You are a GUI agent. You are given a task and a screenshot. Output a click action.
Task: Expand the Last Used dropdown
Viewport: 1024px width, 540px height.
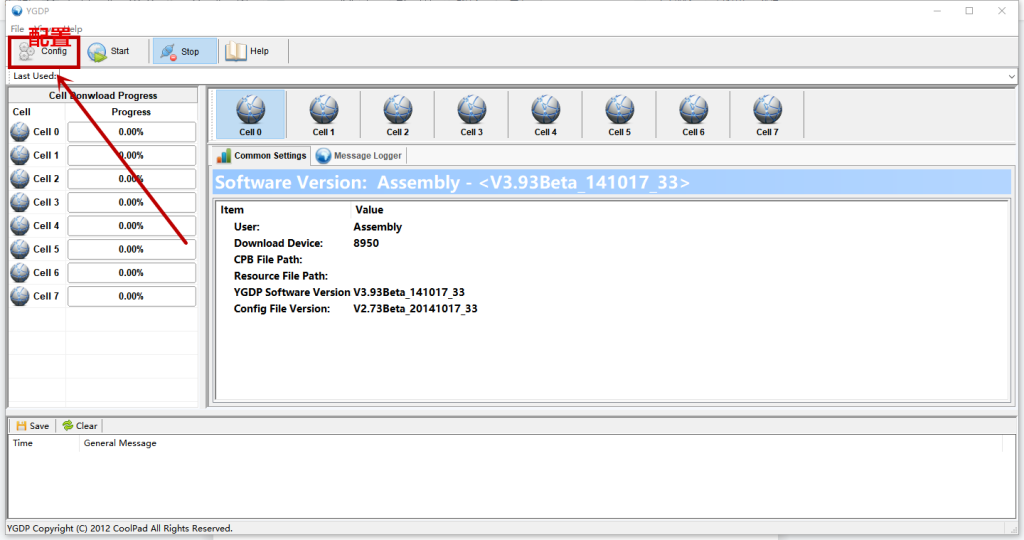click(x=1012, y=77)
